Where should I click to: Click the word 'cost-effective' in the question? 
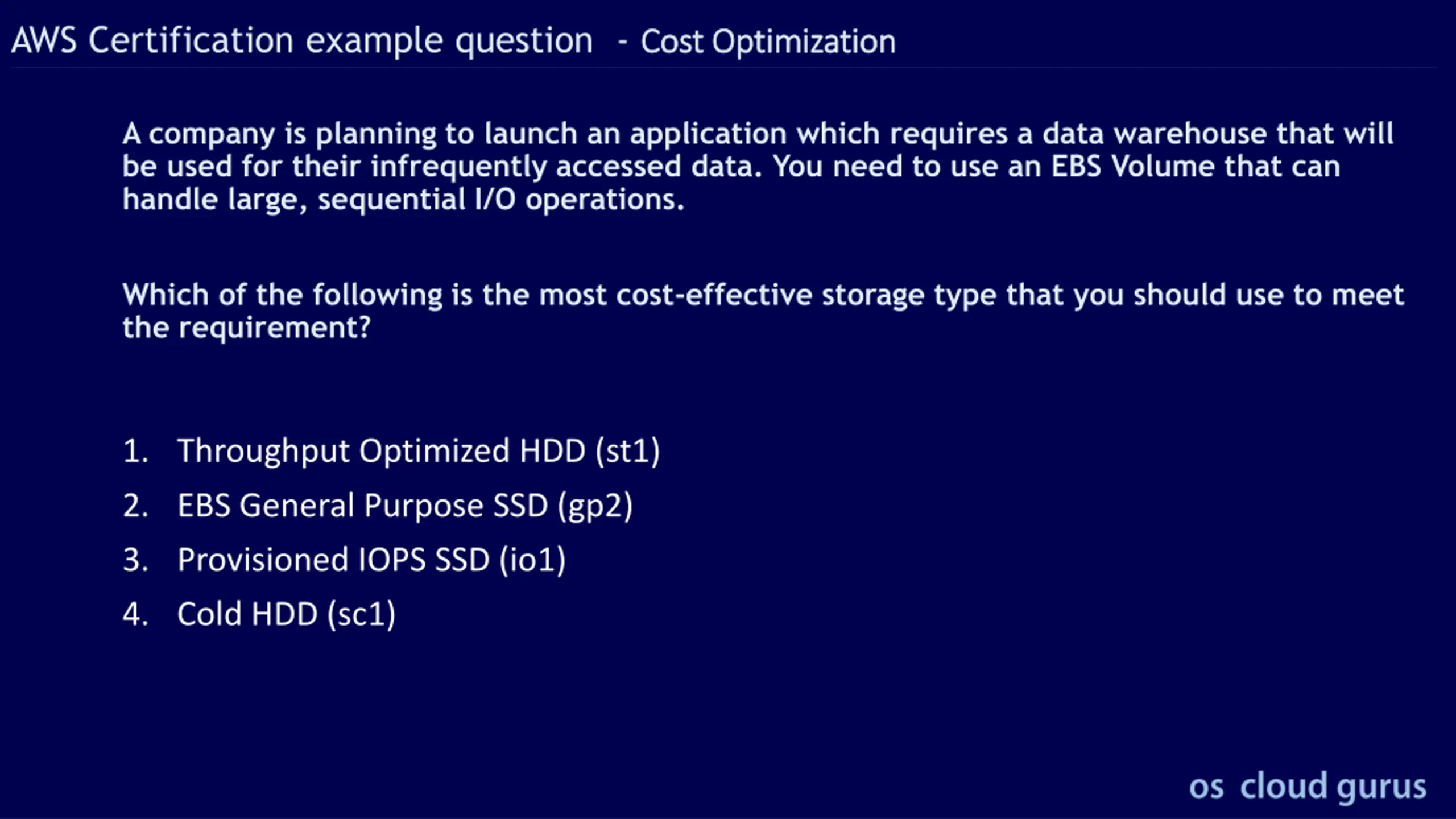click(x=714, y=296)
